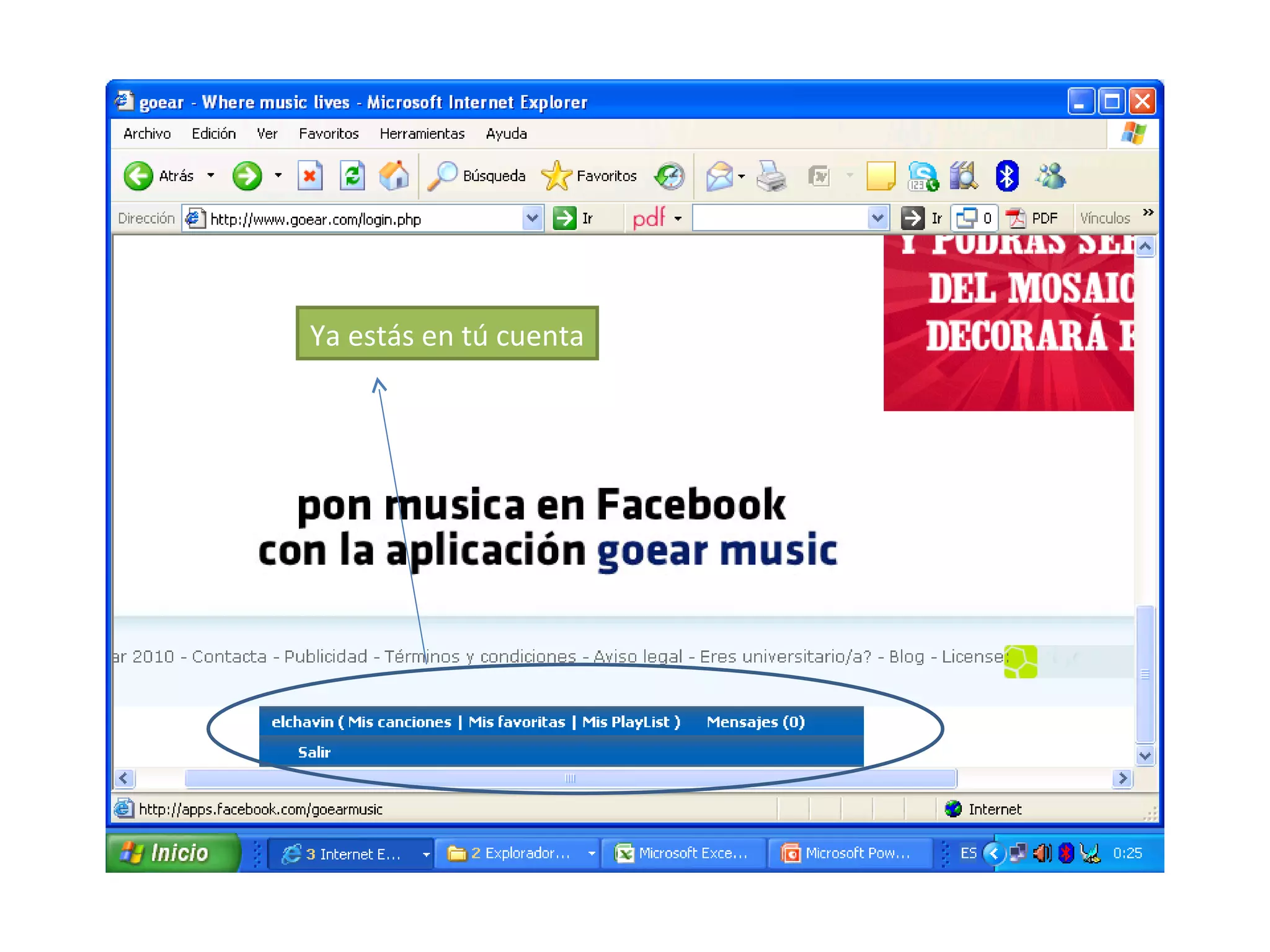Viewport: 1270px width, 952px height.
Task: Click the horizontal scrollbar thumb
Action: point(571,778)
